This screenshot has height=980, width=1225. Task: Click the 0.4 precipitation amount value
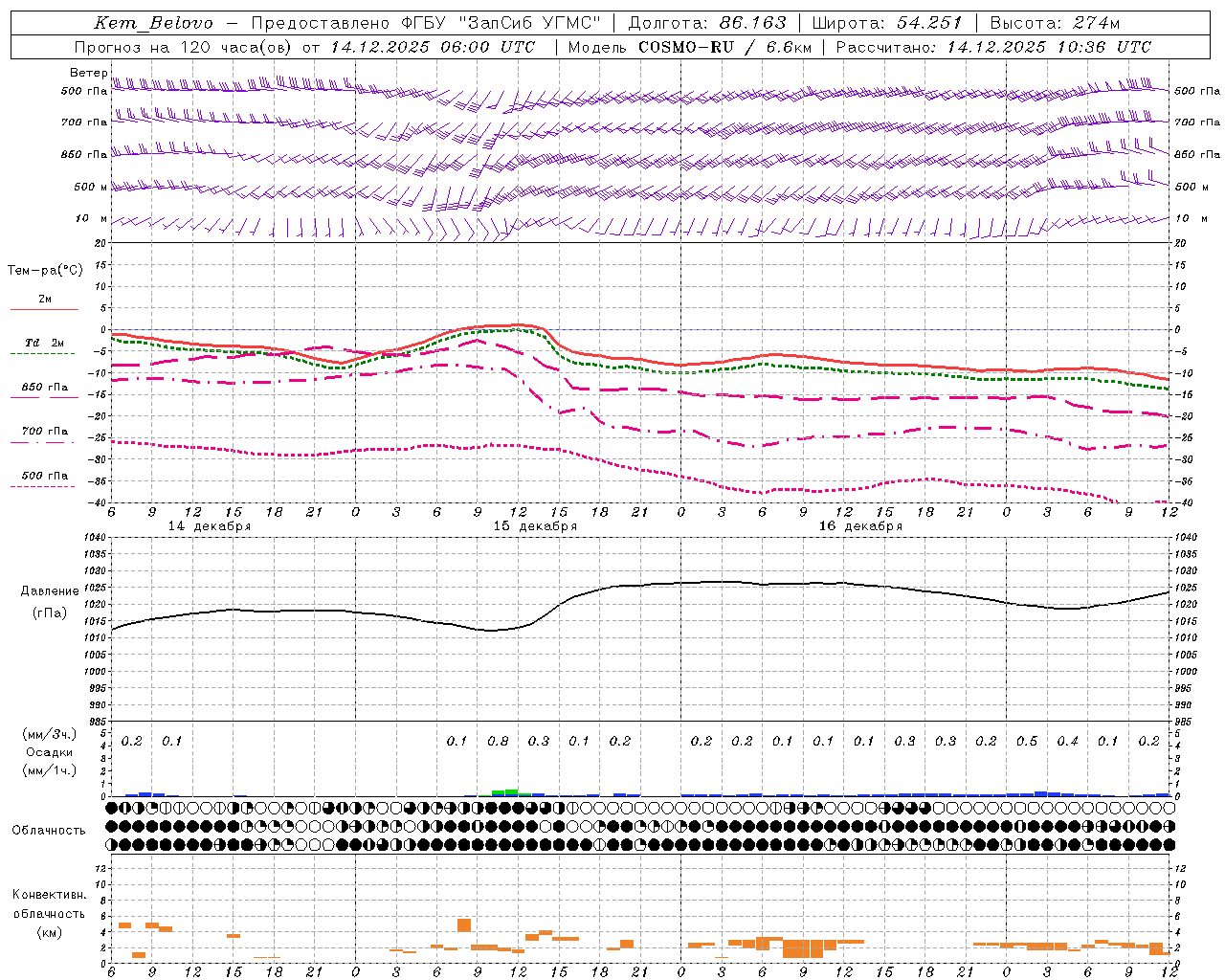(x=1067, y=741)
